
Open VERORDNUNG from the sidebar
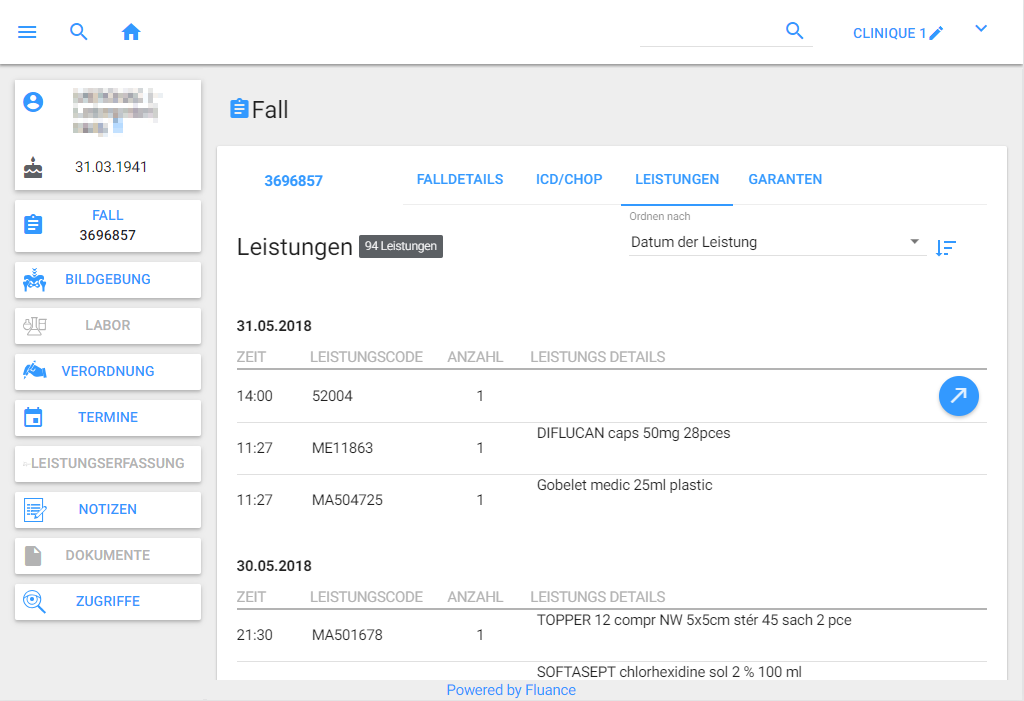tap(108, 372)
